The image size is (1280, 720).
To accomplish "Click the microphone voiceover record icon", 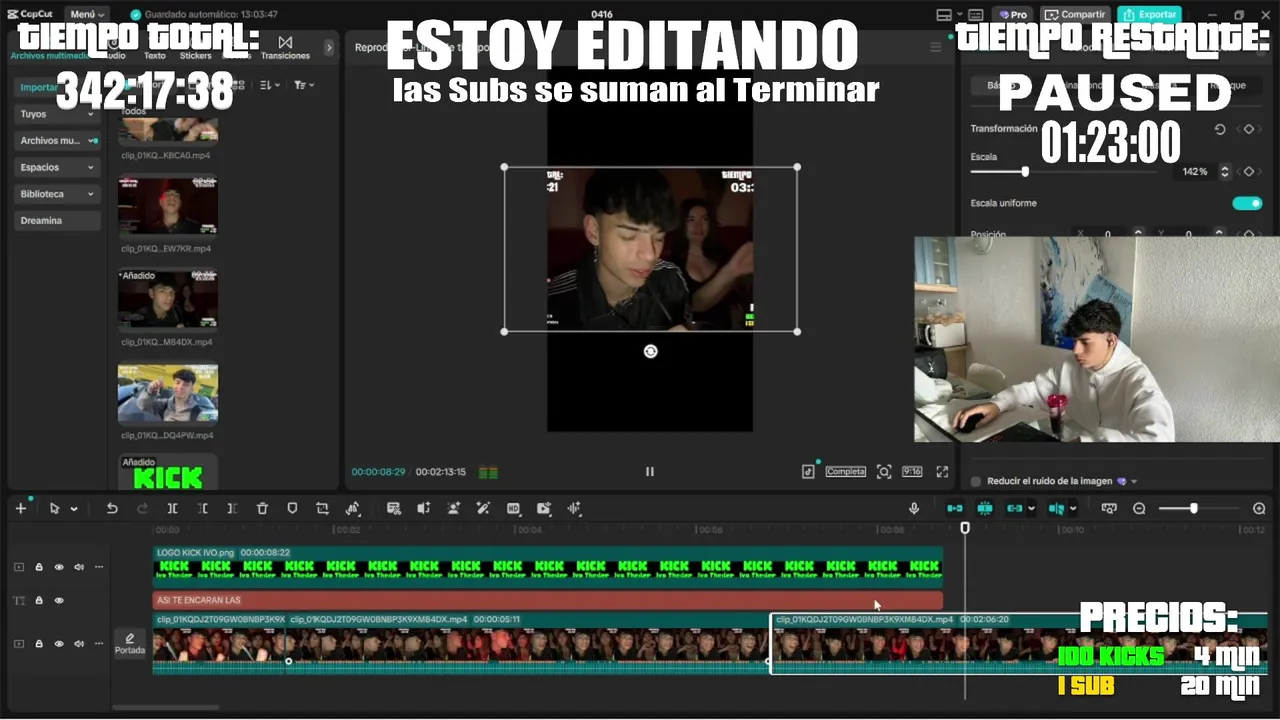I will 913,508.
